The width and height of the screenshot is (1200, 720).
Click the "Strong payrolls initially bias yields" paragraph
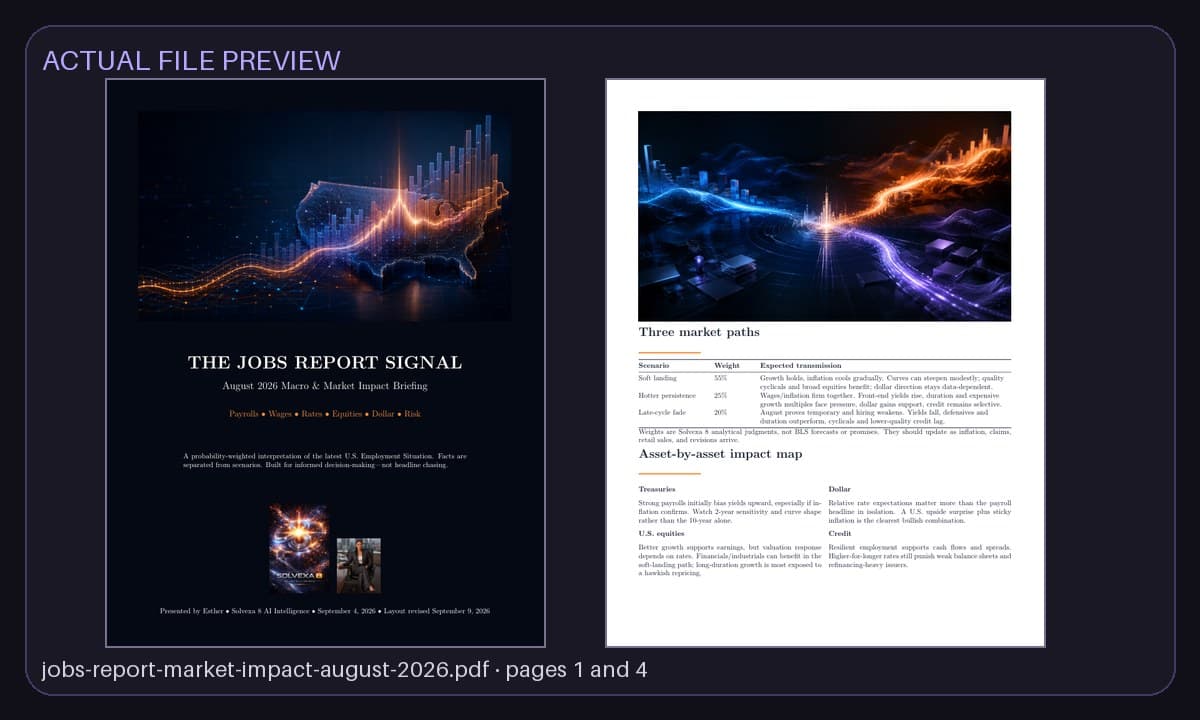[730, 511]
